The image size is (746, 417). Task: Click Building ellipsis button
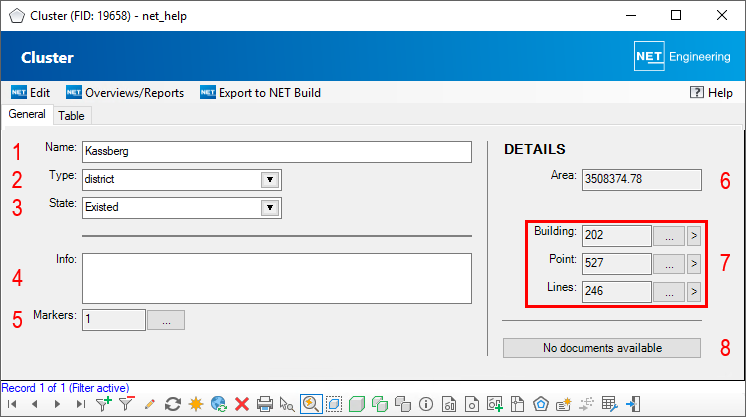pos(669,236)
